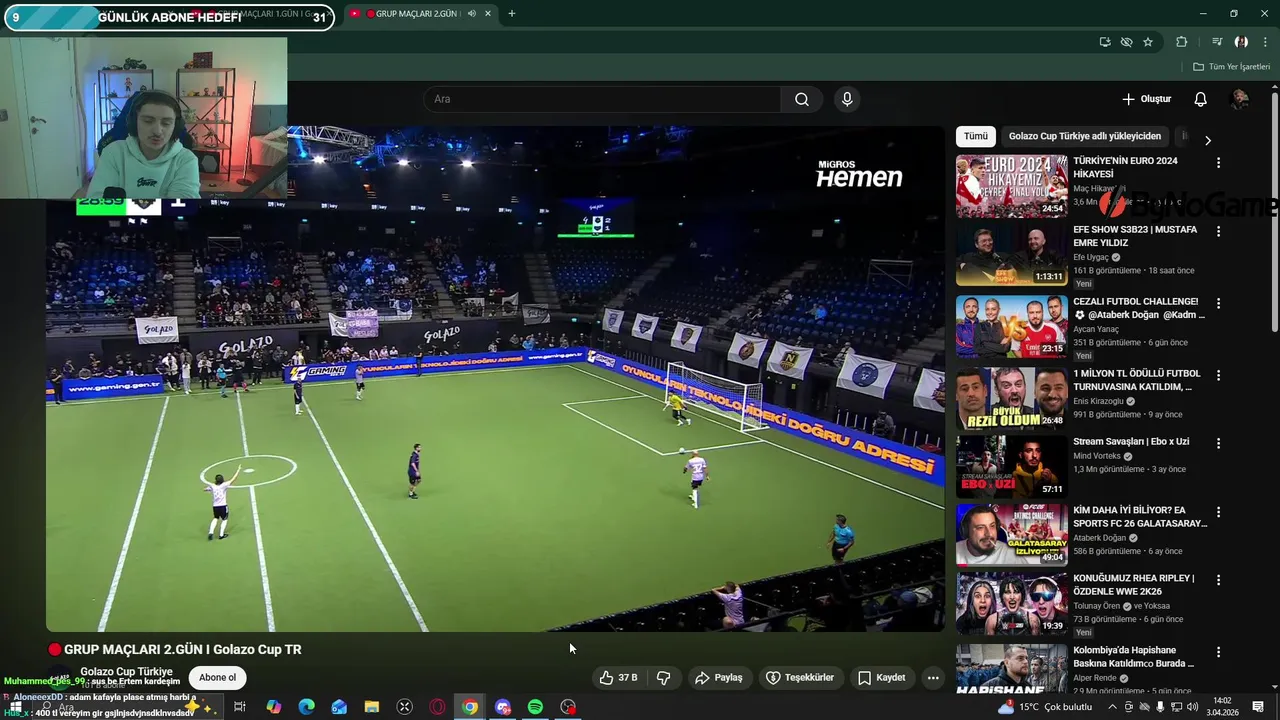The width and height of the screenshot is (1280, 720).
Task: Subscribe with the Abone ol button
Action: (x=217, y=677)
